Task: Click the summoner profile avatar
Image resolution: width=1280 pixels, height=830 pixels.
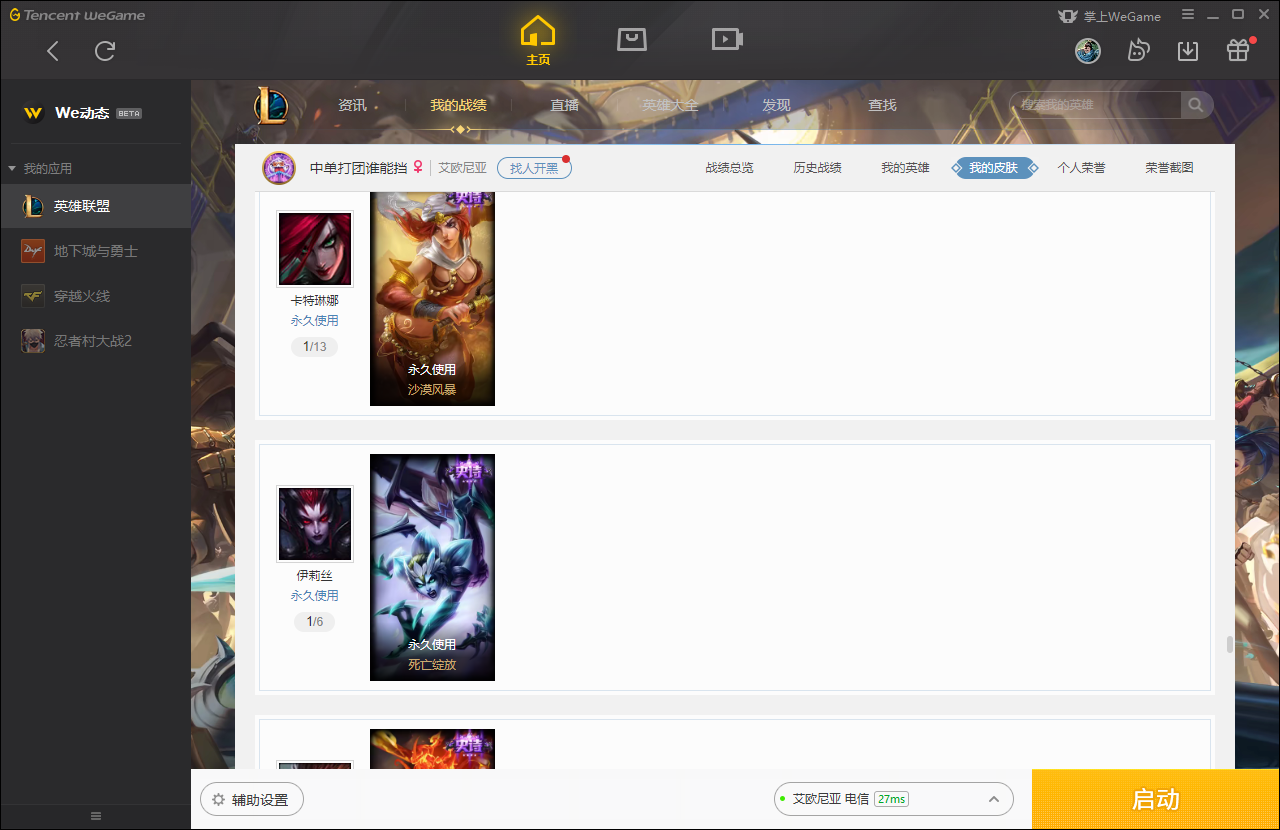Action: [x=279, y=168]
